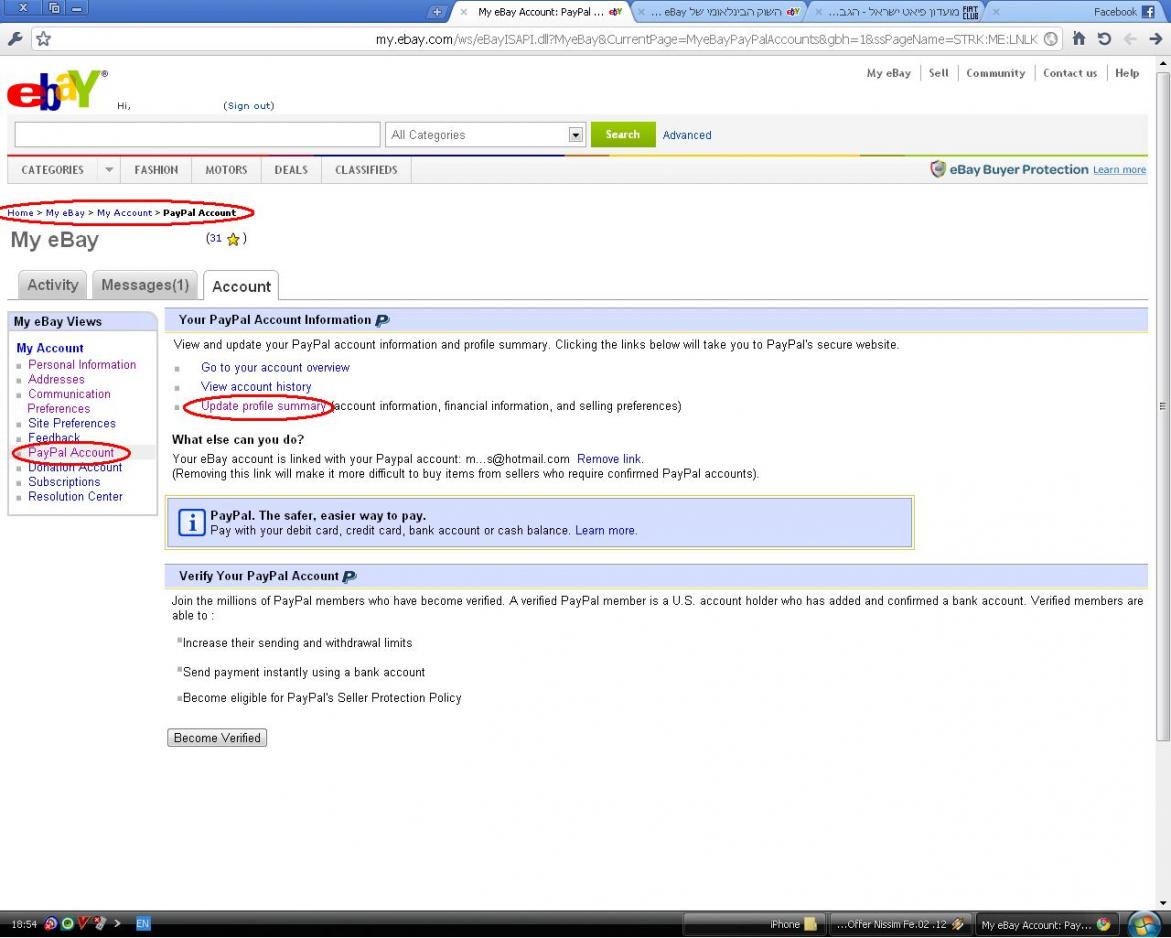Click the bookmark star in address bar
Image resolution: width=1171 pixels, height=938 pixels.
click(x=43, y=39)
